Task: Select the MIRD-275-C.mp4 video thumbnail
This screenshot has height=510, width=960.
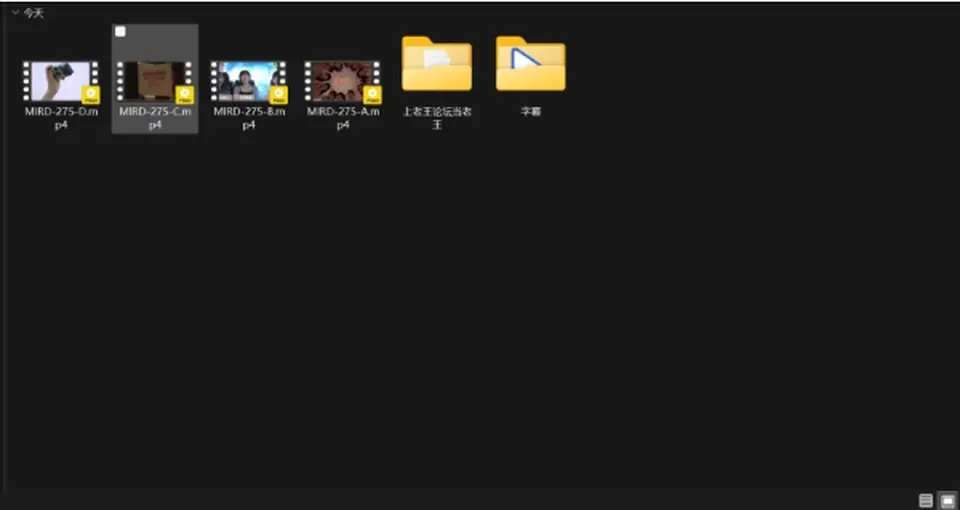Action: pos(155,81)
